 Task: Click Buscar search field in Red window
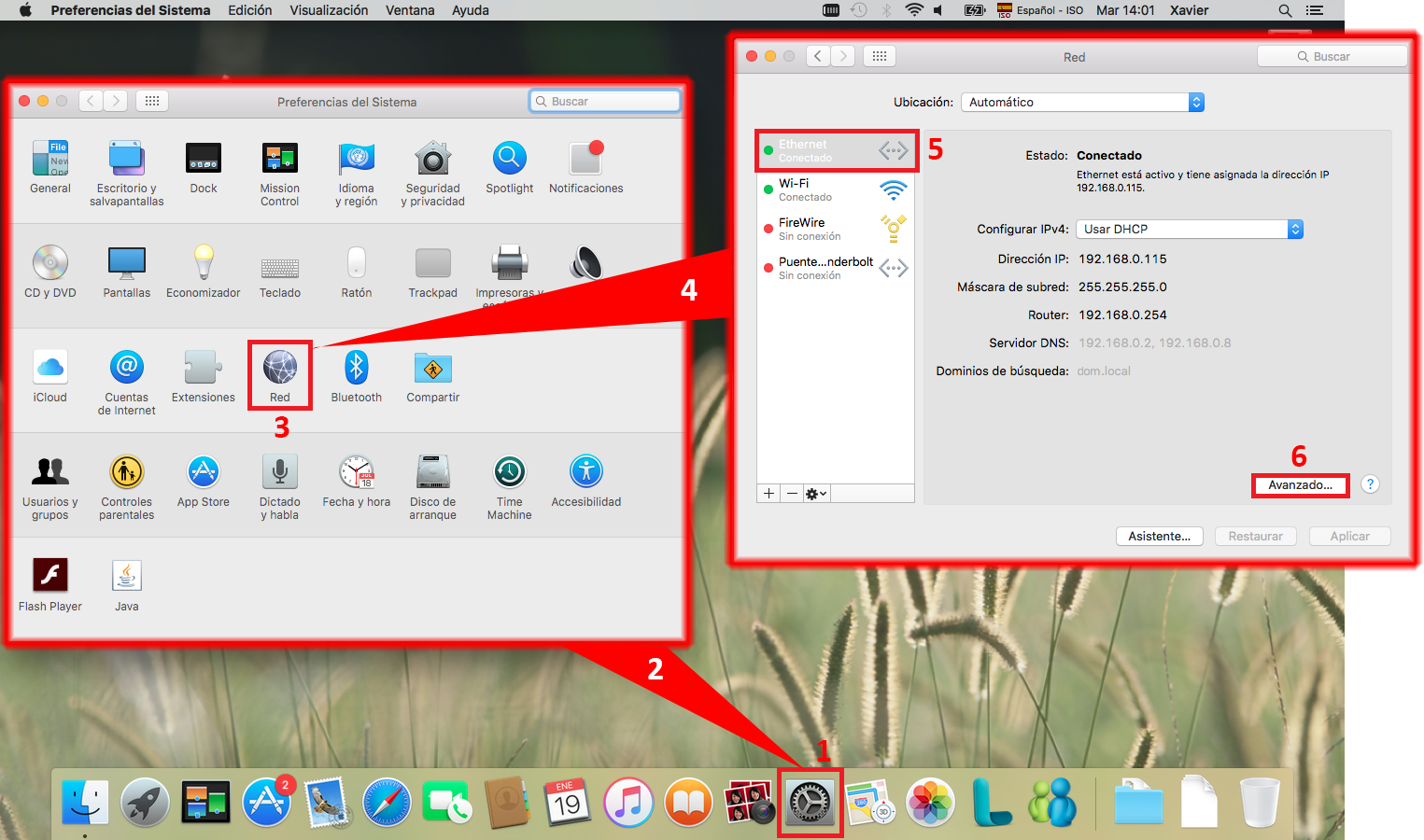tap(1332, 57)
